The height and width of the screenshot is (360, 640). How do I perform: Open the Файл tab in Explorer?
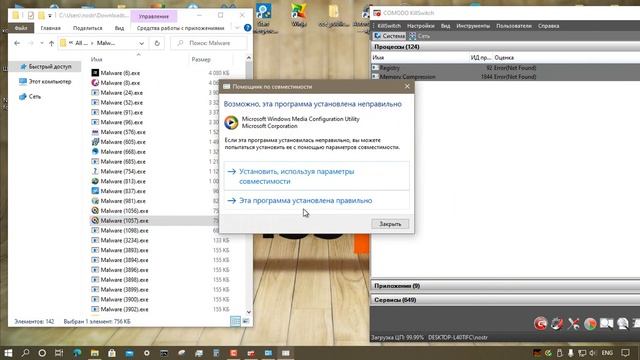[x=20, y=28]
